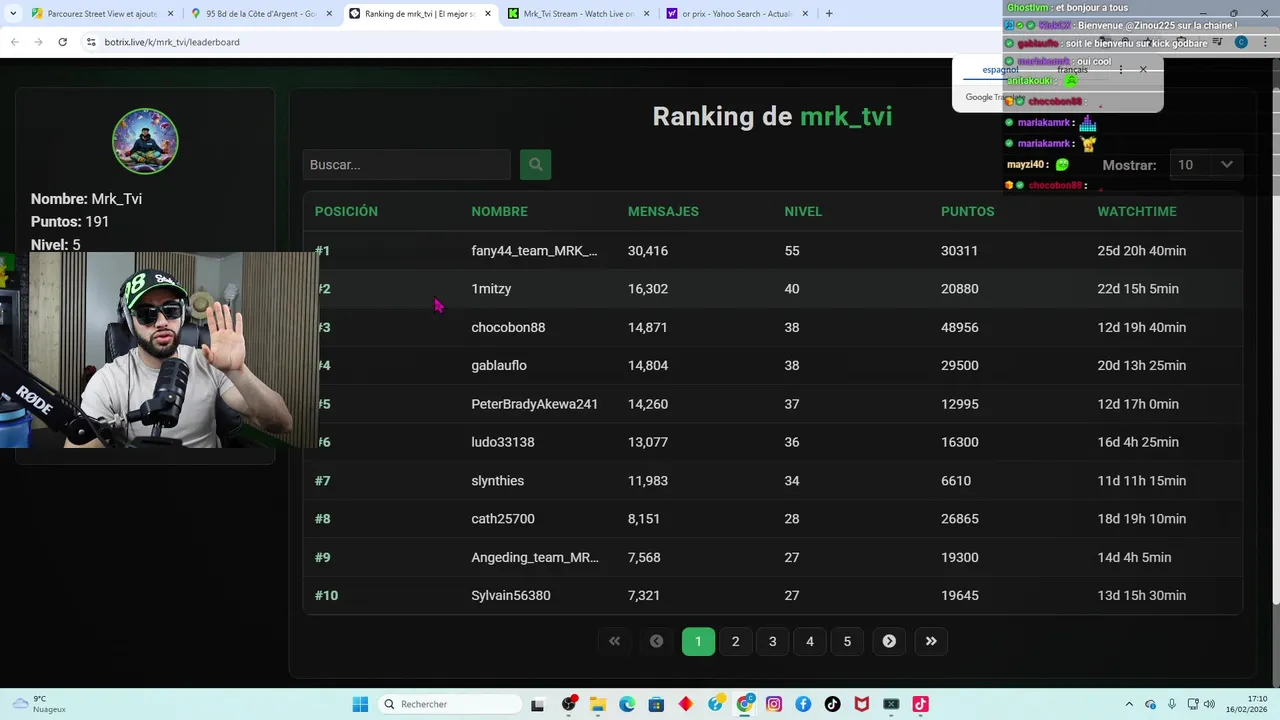Click the name PeterBradyAkewa241
1280x720 pixels.
[534, 404]
